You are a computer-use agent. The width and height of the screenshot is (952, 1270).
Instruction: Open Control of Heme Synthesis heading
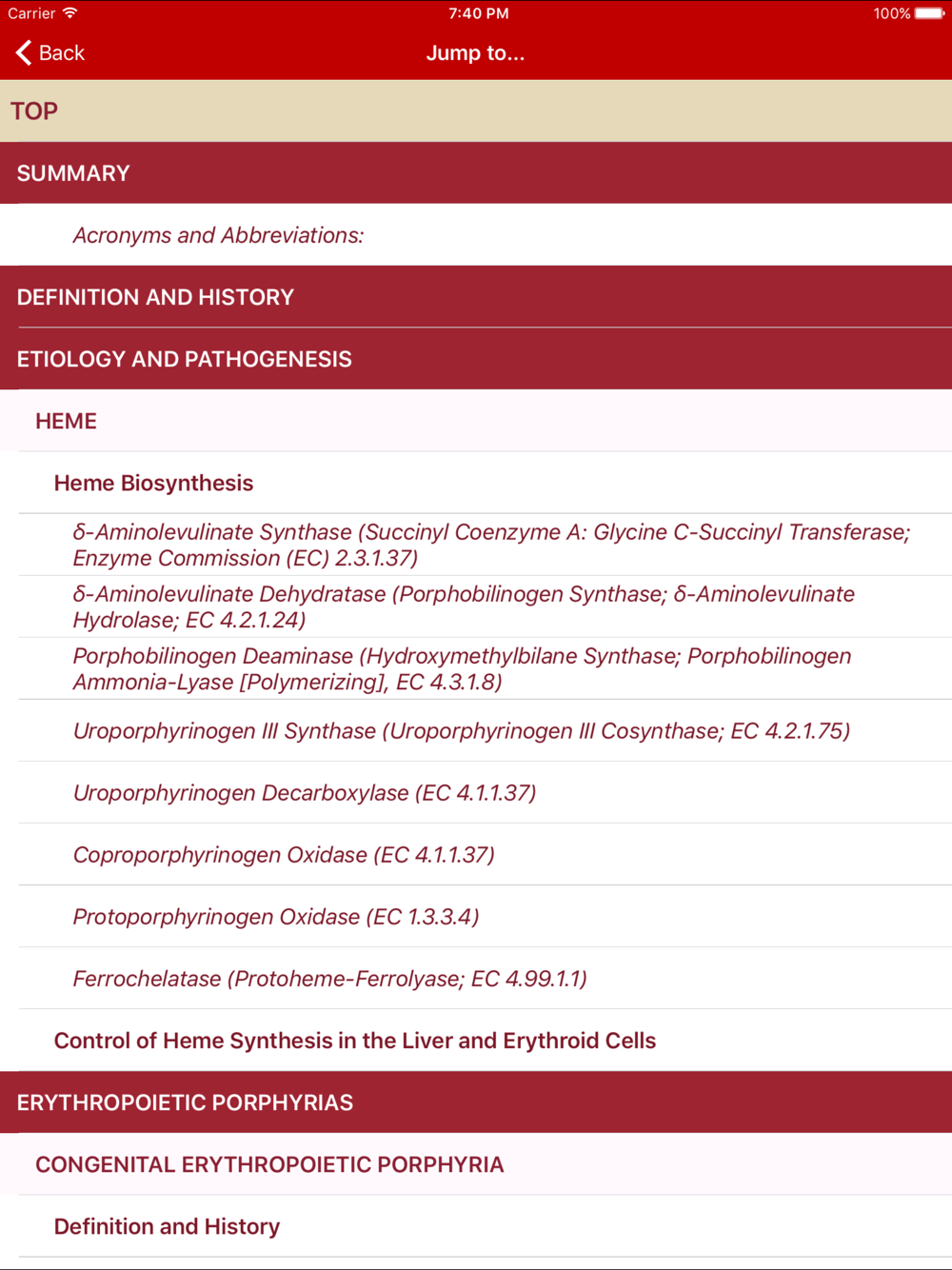[x=476, y=1040]
